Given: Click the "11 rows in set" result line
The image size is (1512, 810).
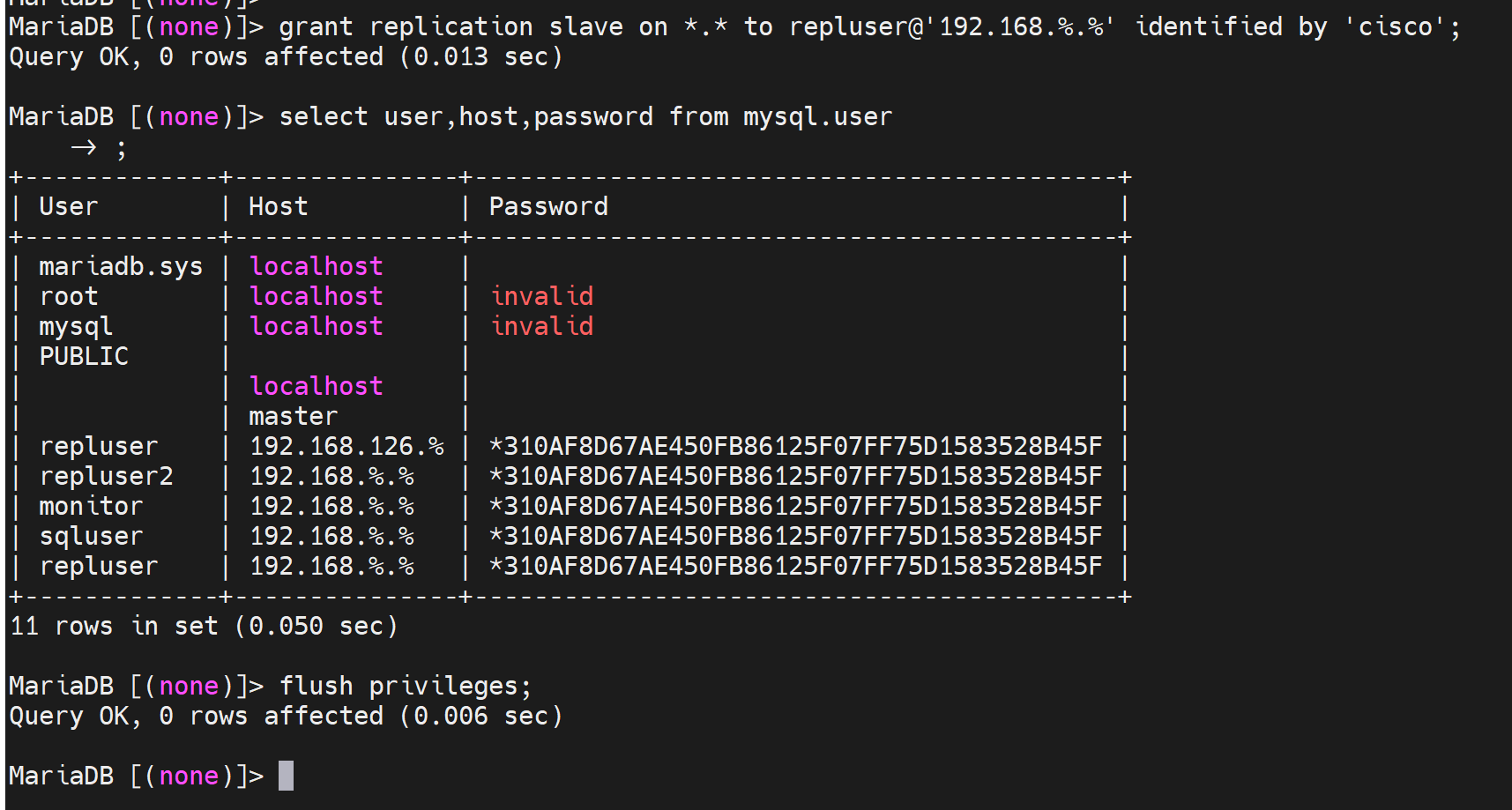Looking at the screenshot, I should [x=203, y=626].
